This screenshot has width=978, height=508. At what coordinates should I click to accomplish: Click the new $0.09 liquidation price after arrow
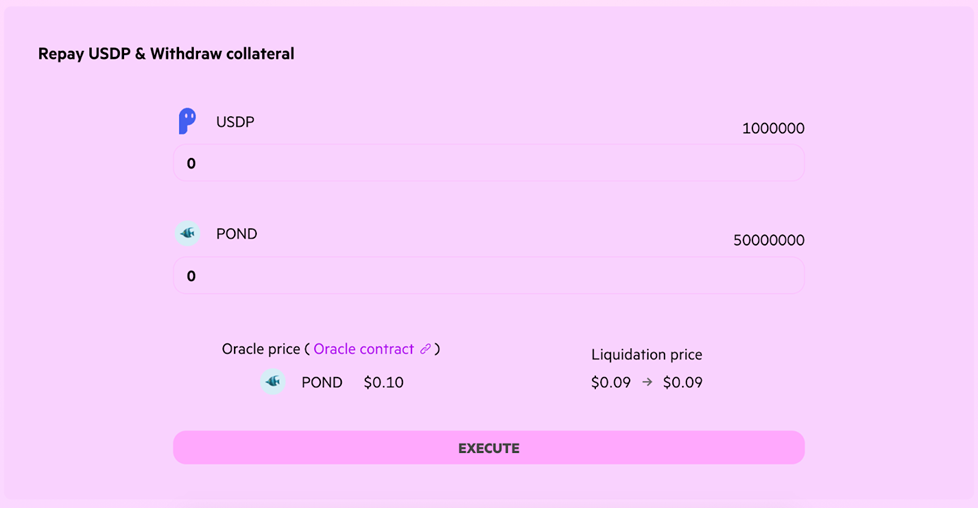pyautogui.click(x=682, y=382)
